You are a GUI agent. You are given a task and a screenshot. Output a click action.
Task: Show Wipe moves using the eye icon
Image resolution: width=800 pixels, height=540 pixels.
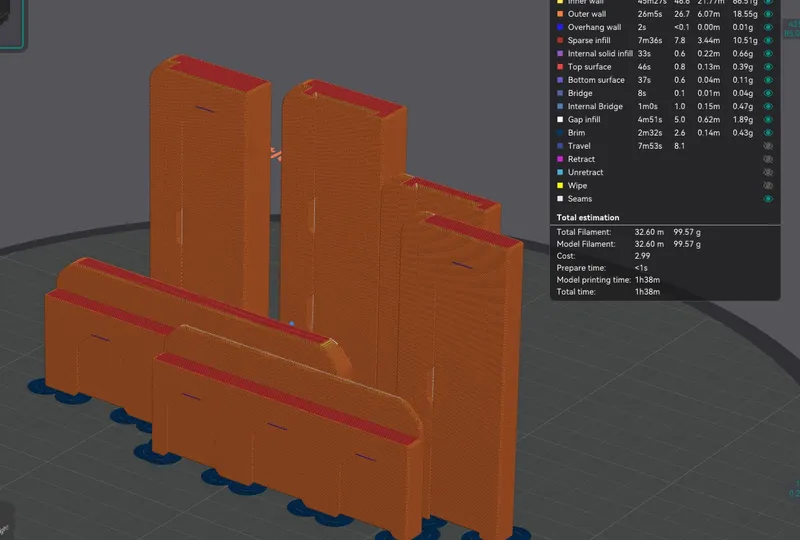pyautogui.click(x=768, y=186)
